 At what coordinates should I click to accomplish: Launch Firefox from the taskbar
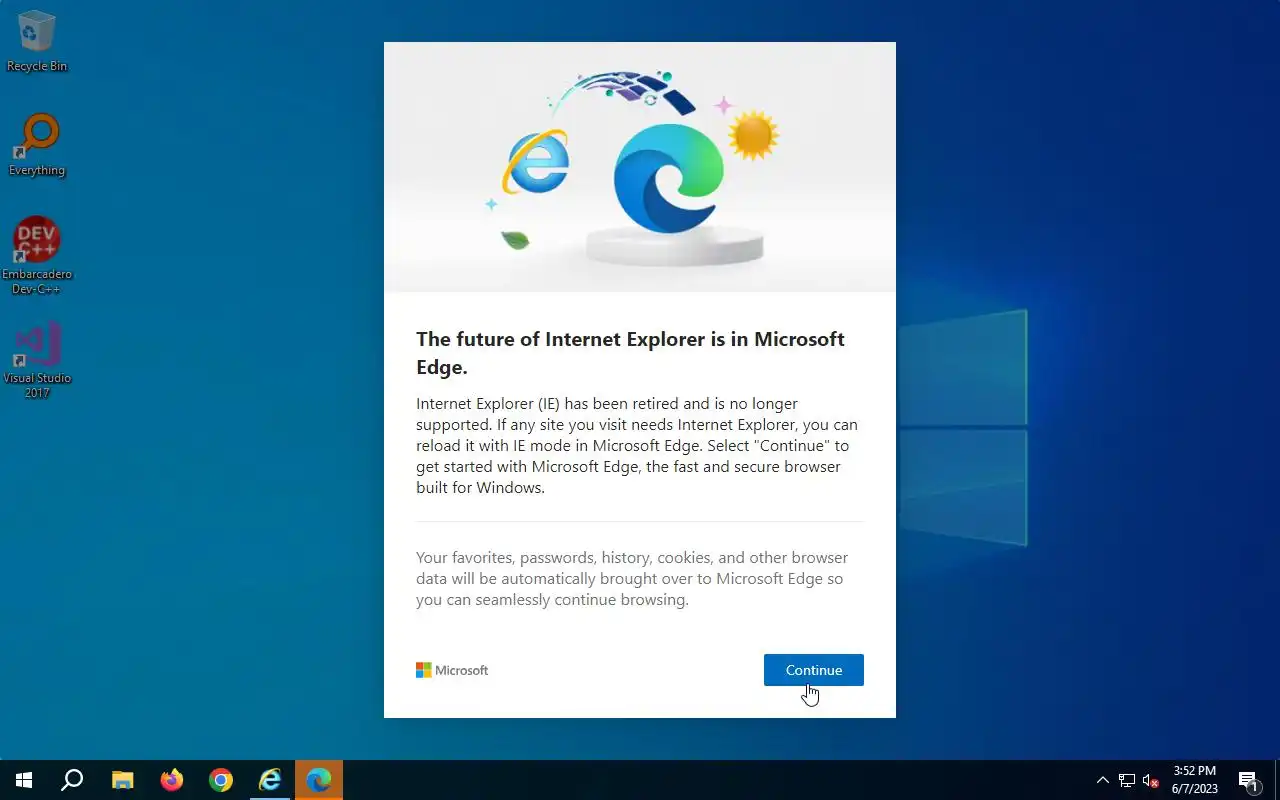(171, 780)
